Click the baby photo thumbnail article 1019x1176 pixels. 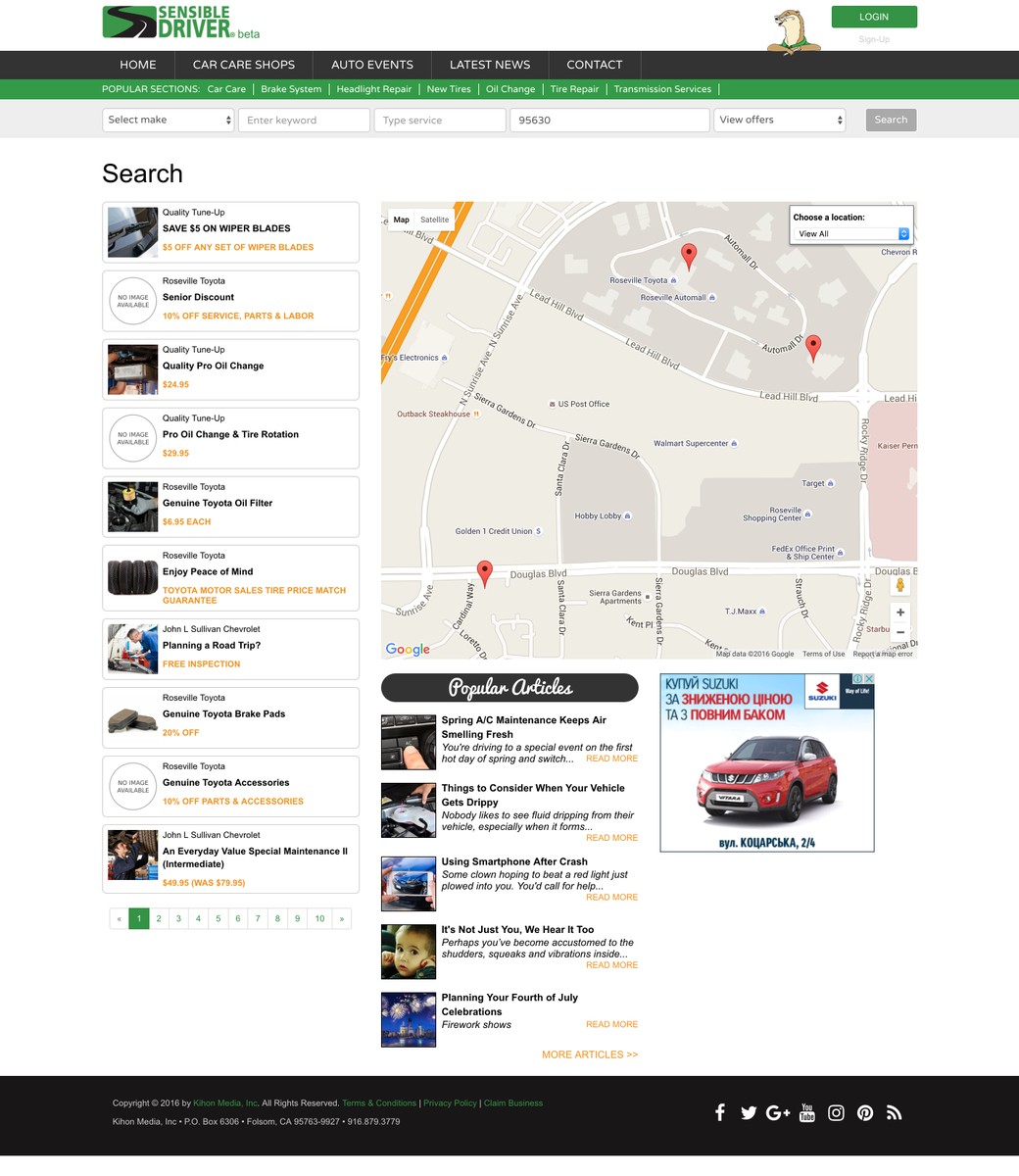(x=409, y=952)
